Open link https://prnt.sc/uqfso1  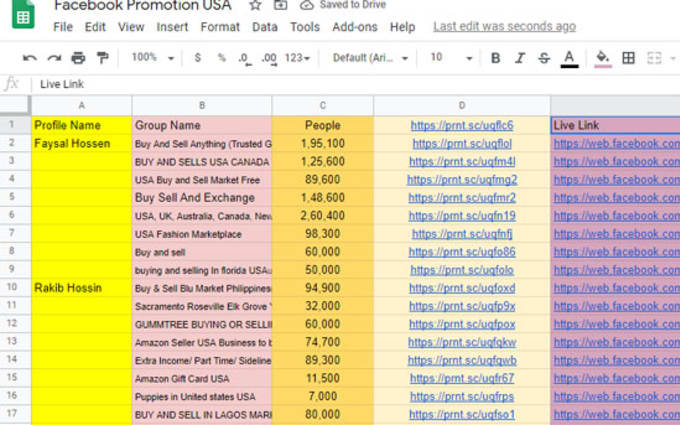pyautogui.click(x=462, y=414)
